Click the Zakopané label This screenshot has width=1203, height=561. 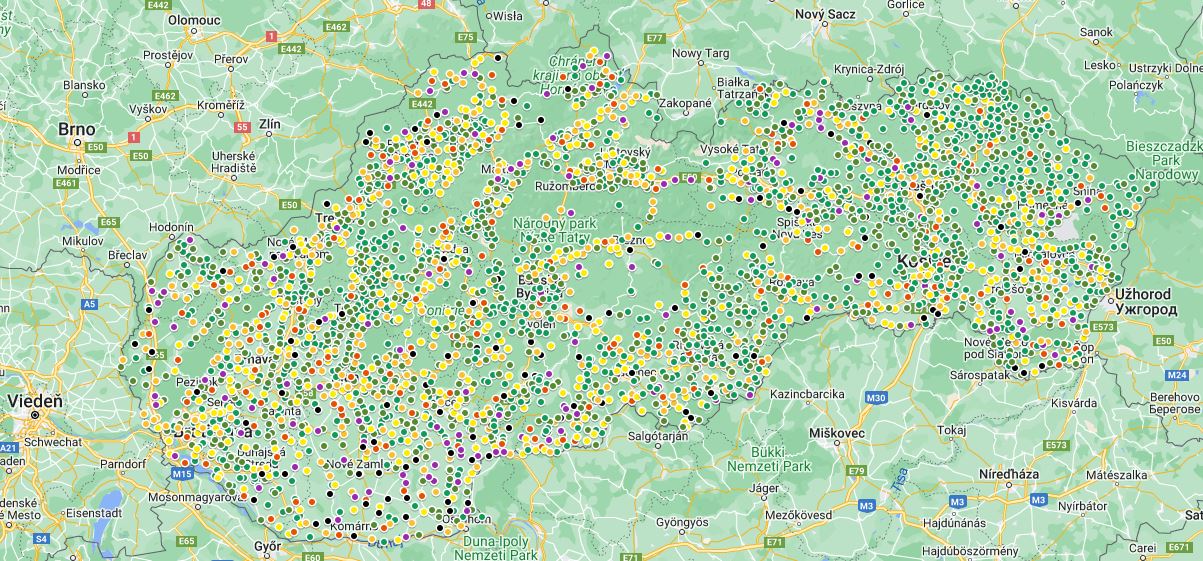pyautogui.click(x=684, y=102)
